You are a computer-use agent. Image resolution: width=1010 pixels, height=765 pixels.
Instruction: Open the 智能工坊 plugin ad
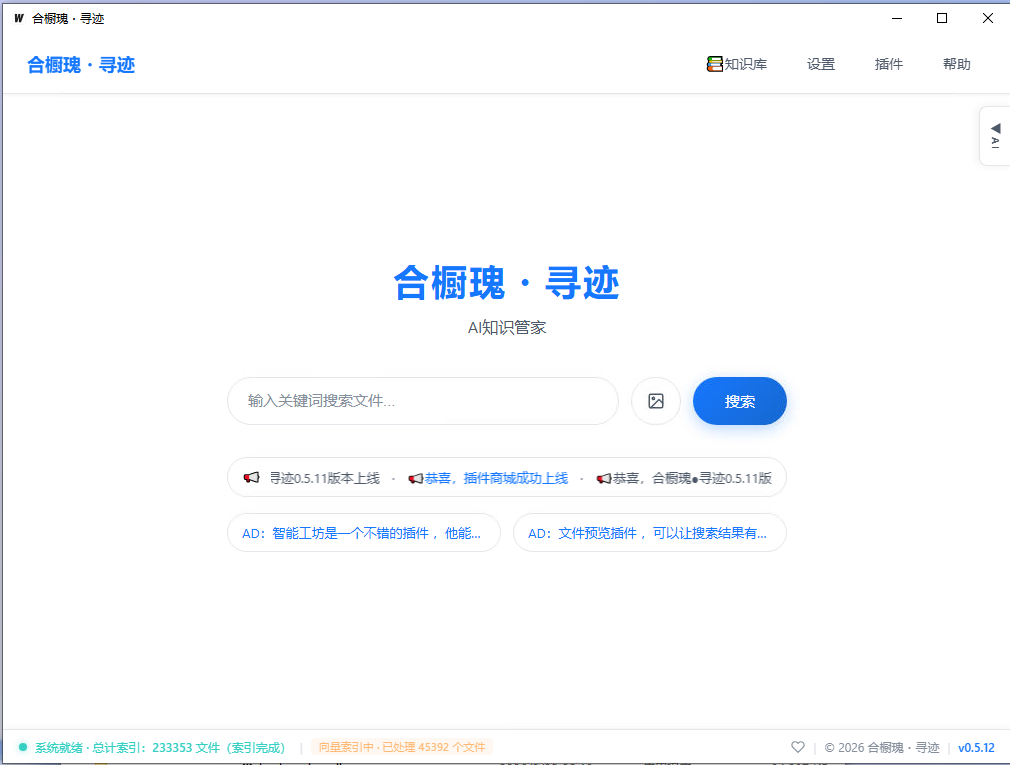[364, 533]
